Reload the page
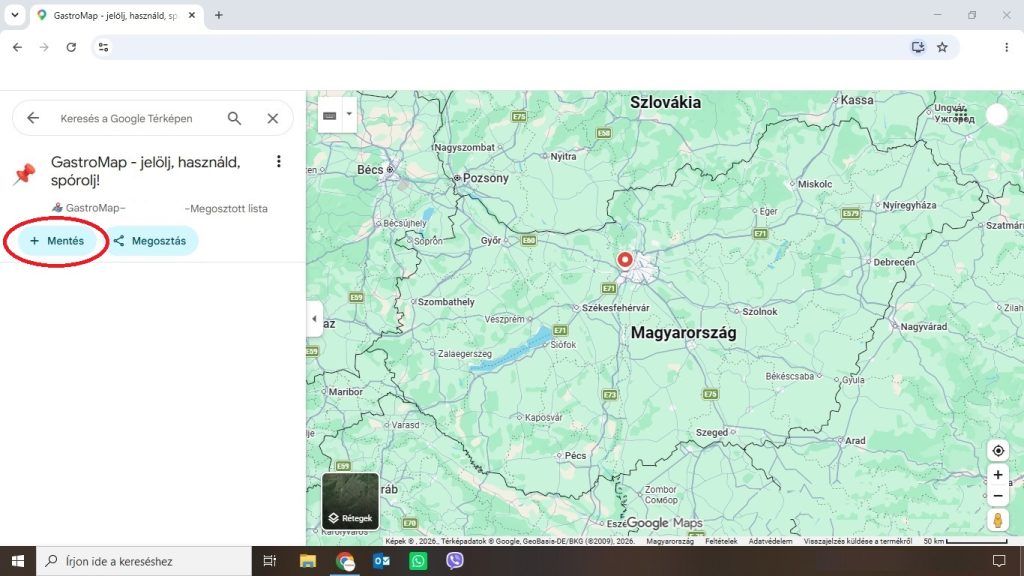This screenshot has width=1024, height=576. 71,47
